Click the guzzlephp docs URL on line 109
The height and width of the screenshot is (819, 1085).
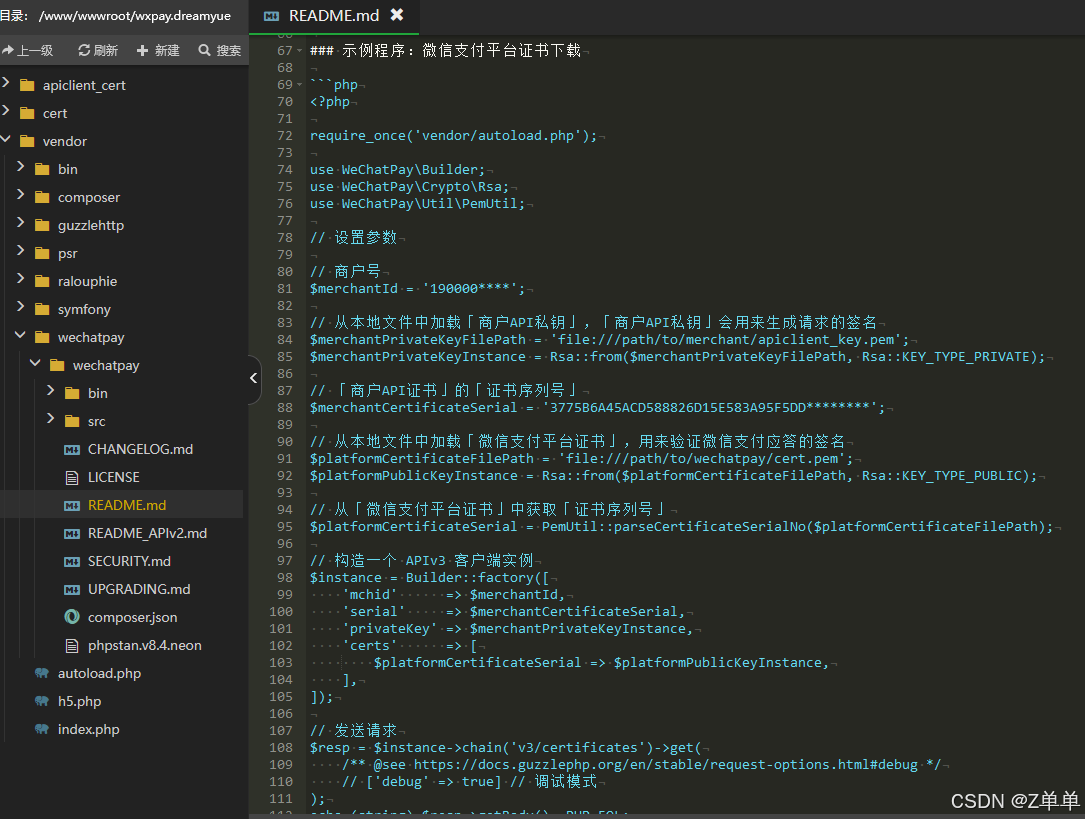click(666, 764)
